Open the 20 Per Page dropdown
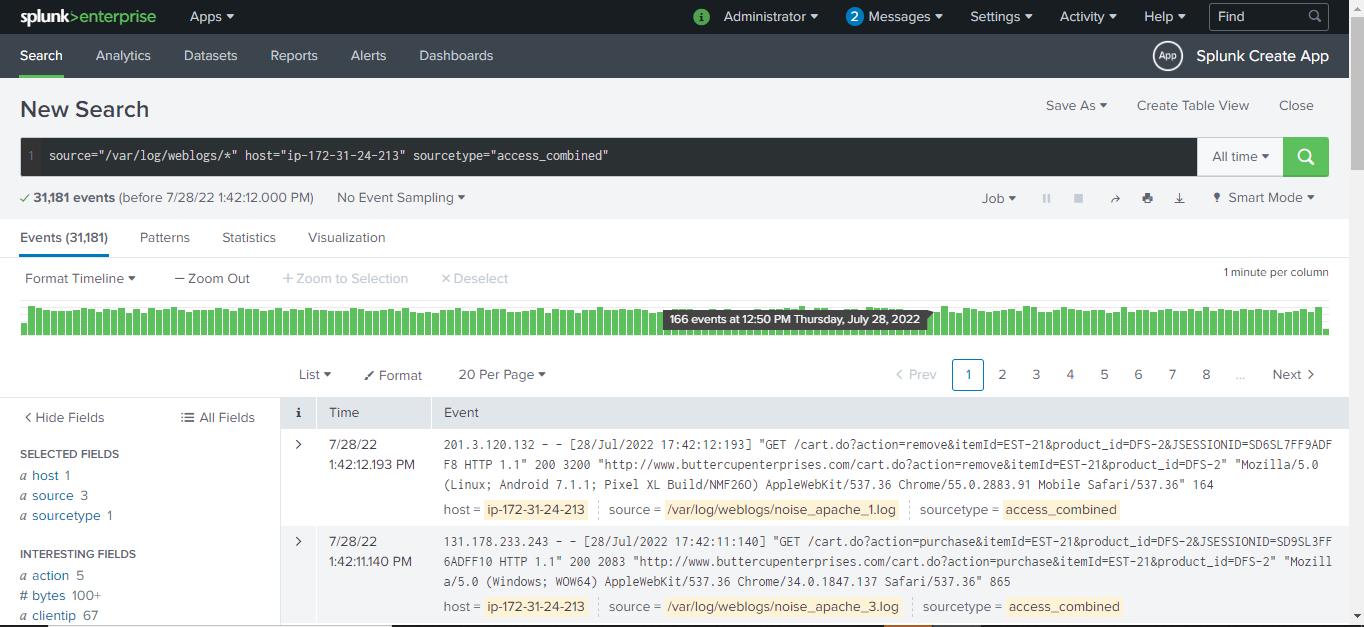1364x627 pixels. (x=501, y=374)
